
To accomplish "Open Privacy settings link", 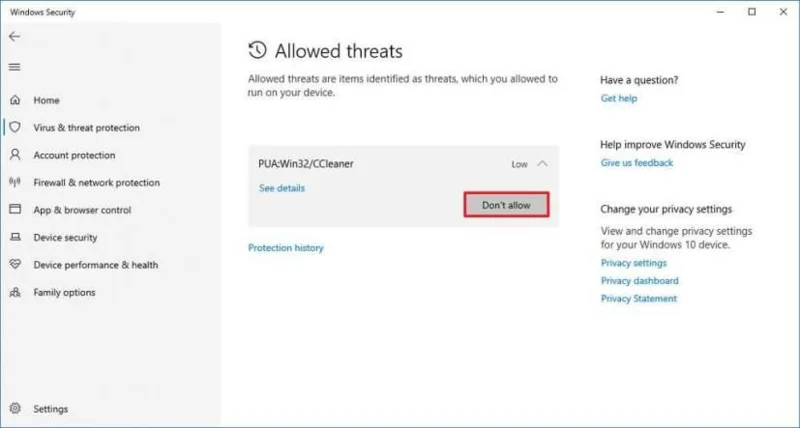I will pos(634,263).
